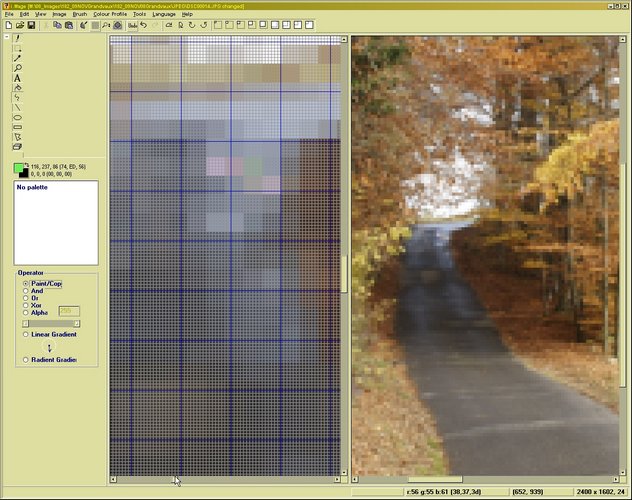Select the straight line tool
632x500 pixels.
[x=18, y=107]
